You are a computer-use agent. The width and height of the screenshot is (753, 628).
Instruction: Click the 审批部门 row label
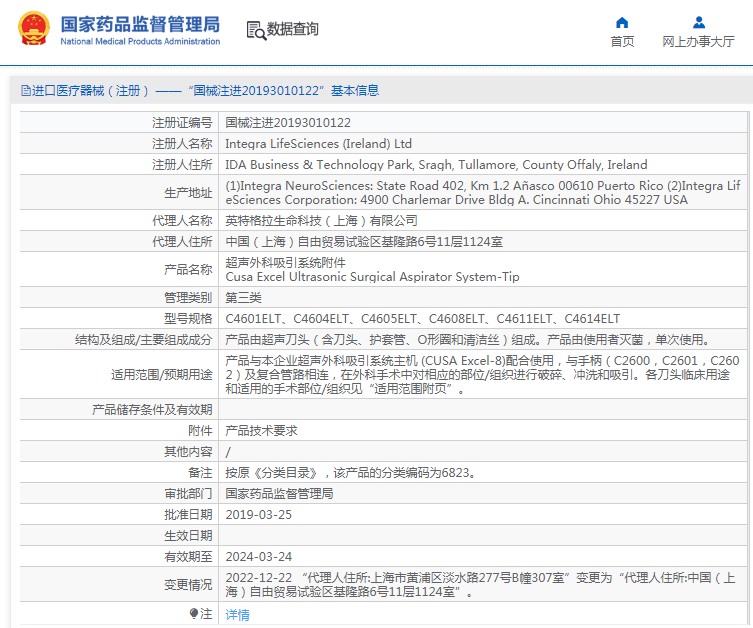(188, 494)
